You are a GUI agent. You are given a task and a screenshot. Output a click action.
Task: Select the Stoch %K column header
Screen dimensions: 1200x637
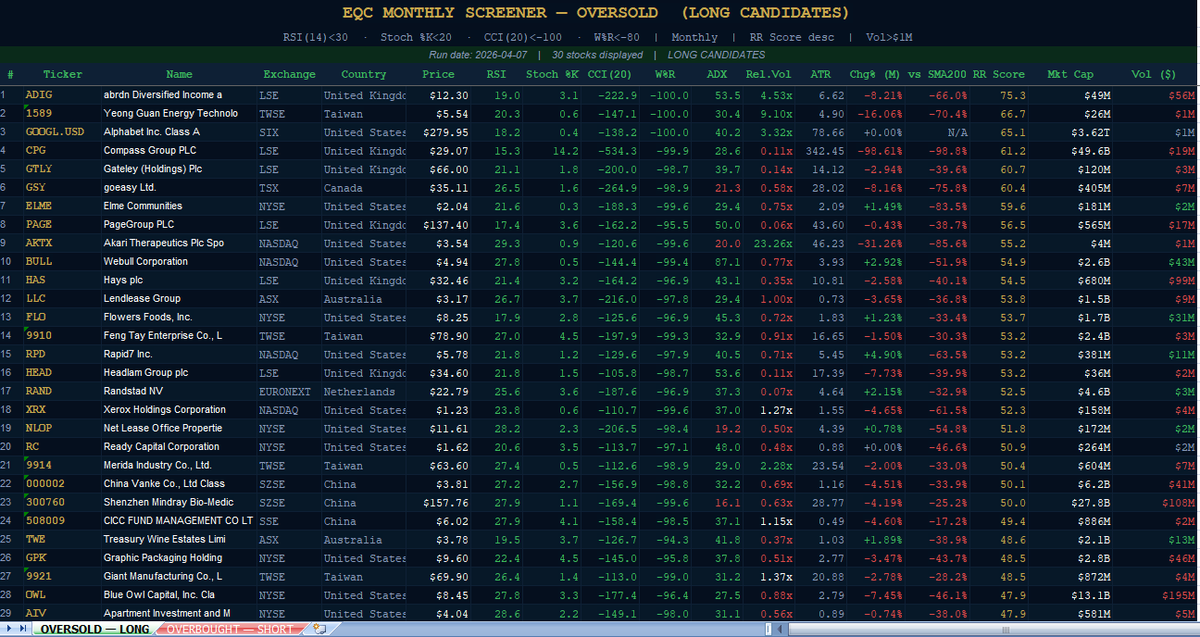(x=552, y=74)
